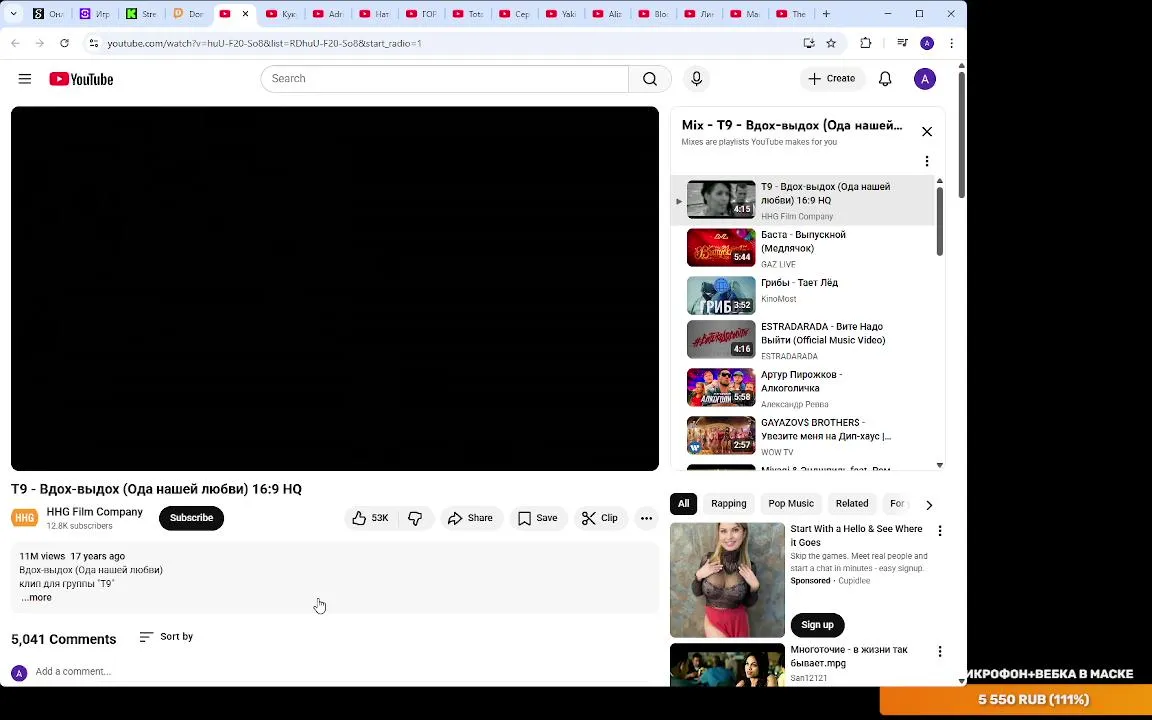Open options for Многоточие video suggestion

(939, 652)
